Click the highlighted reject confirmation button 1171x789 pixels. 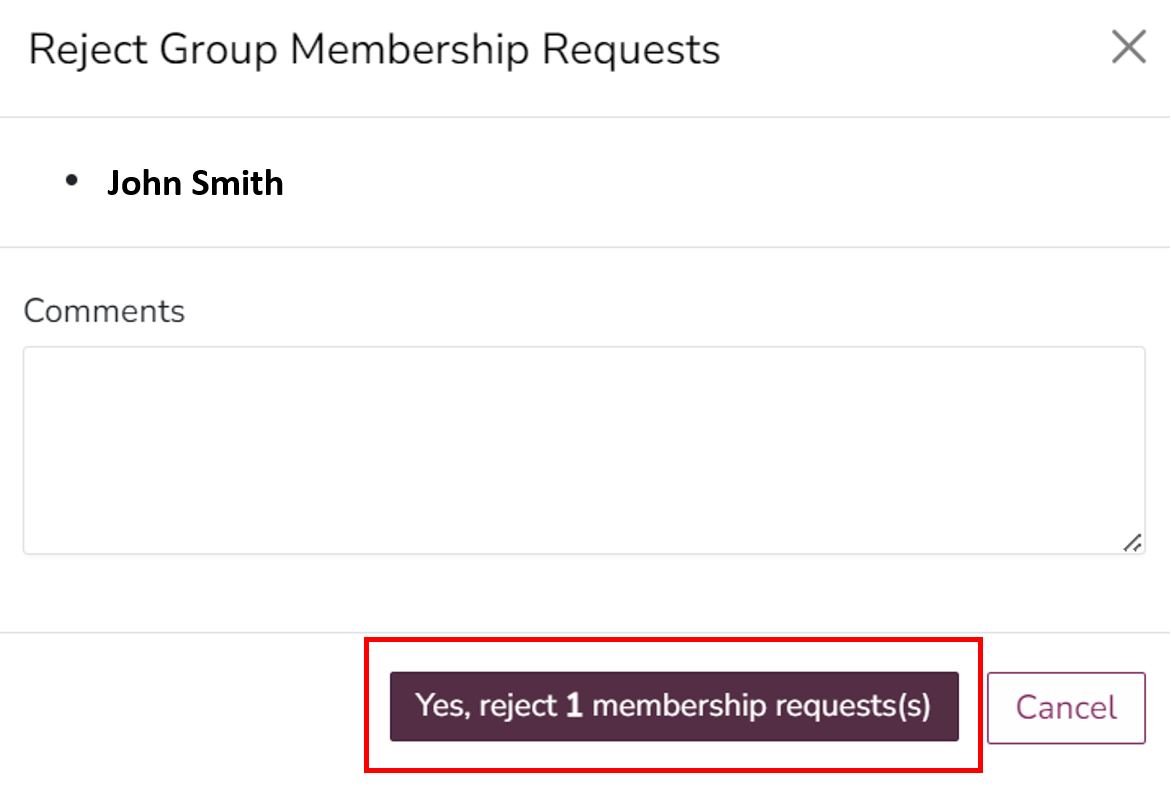[674, 706]
